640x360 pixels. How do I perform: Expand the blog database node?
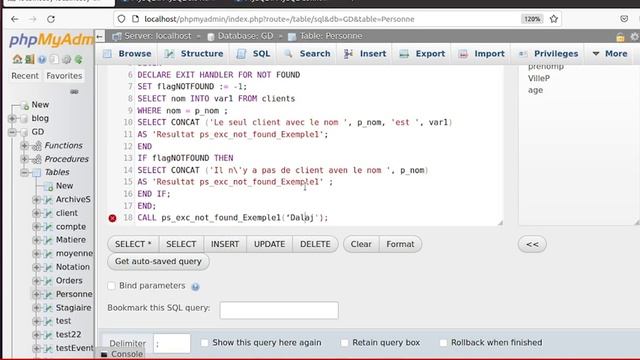coord(12,118)
